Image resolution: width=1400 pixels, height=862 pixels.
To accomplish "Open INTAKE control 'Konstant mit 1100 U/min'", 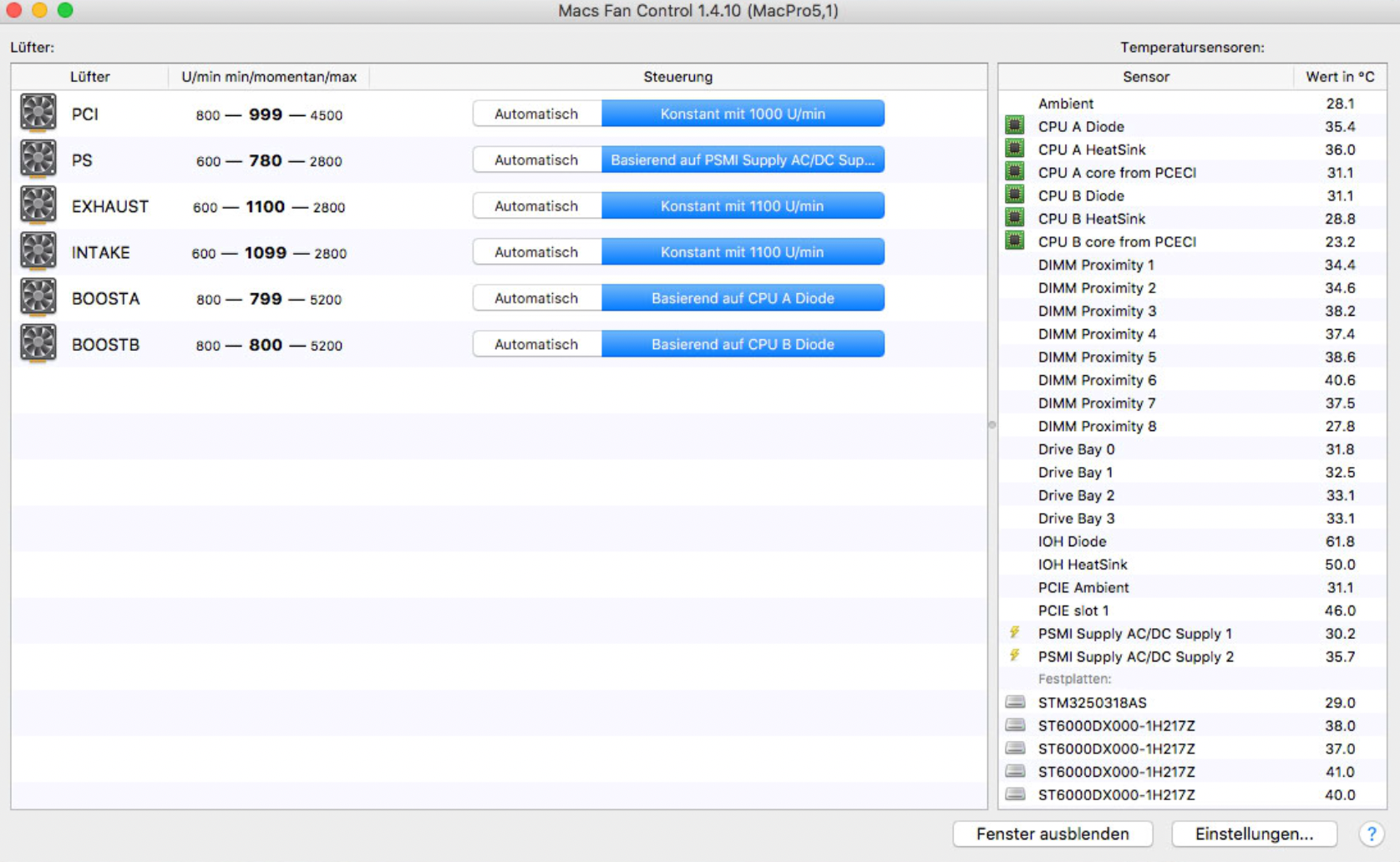I will [743, 251].
